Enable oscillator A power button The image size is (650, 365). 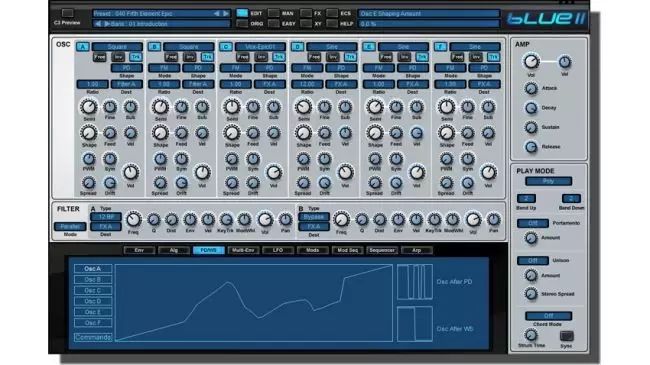click(x=82, y=47)
